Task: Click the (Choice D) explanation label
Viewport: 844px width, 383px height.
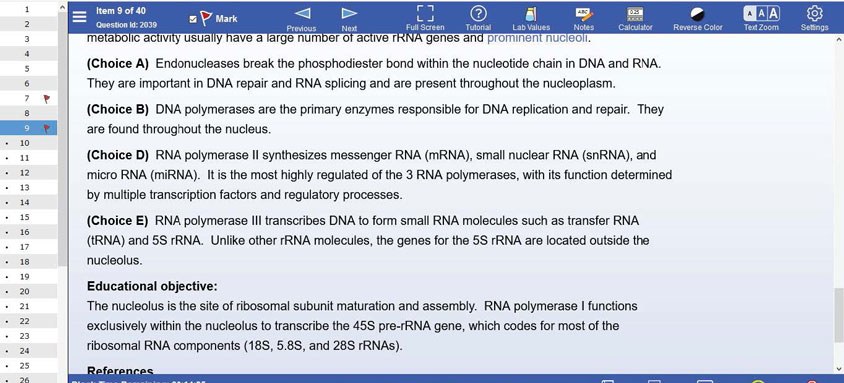Action: (x=117, y=155)
